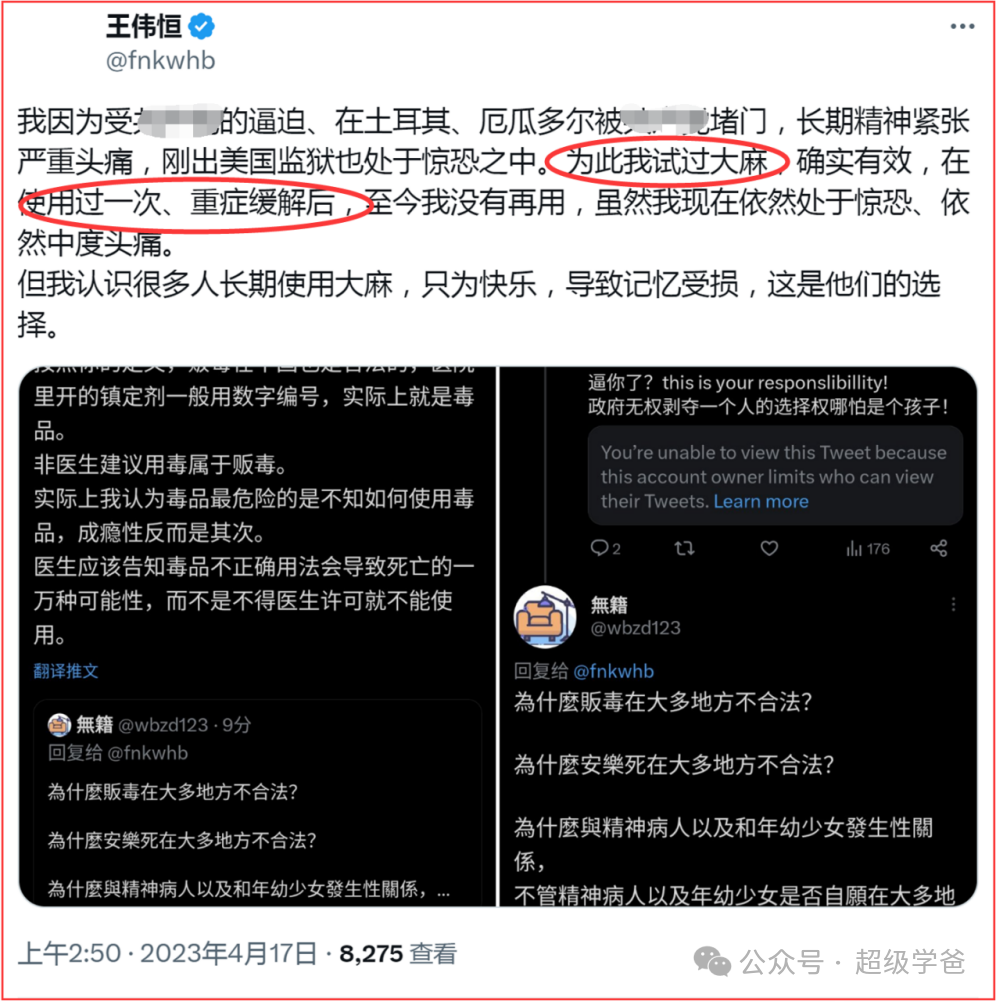Click the share icon in embedded tweet
The width and height of the screenshot is (997, 1002).
[x=938, y=548]
